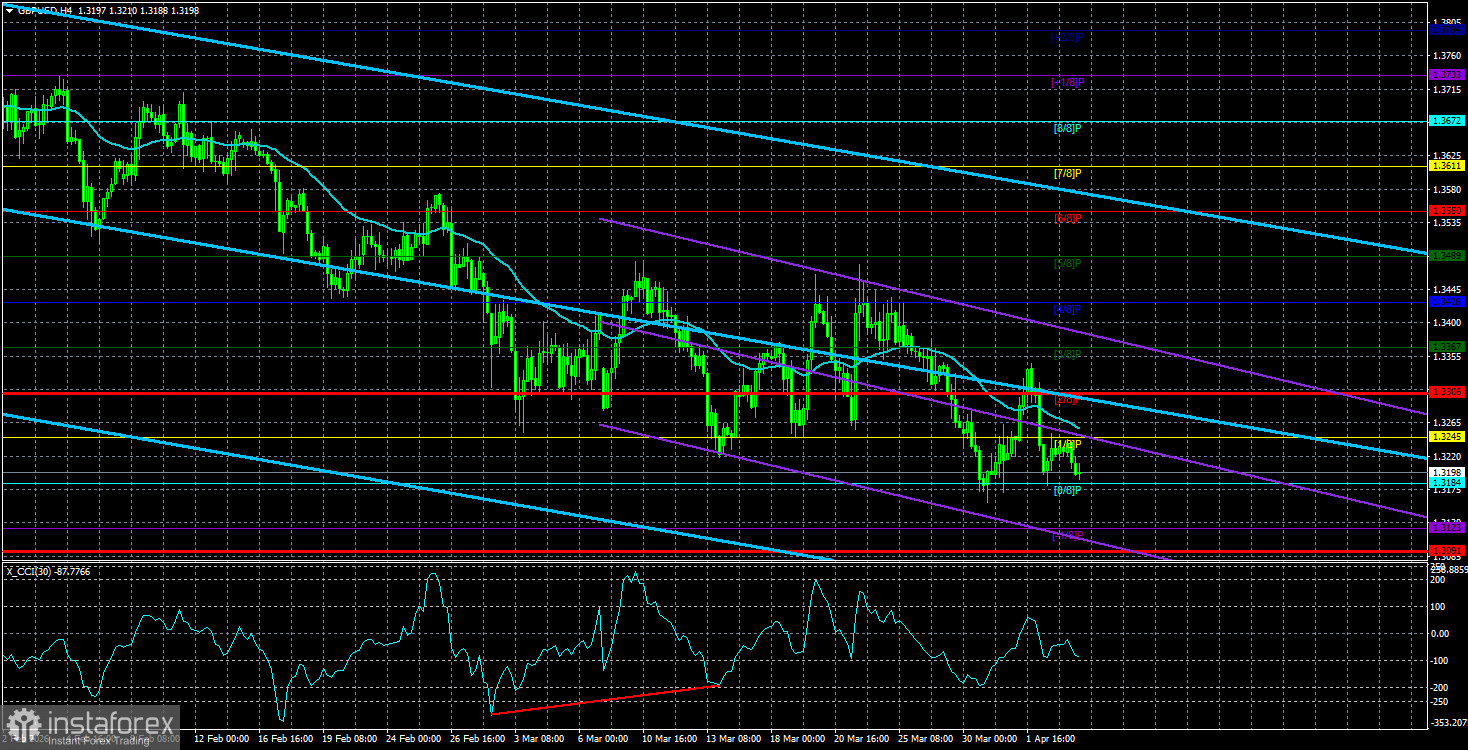Click the 25 Mar 08:00 time label
This screenshot has height=750, width=1468.
[925, 739]
